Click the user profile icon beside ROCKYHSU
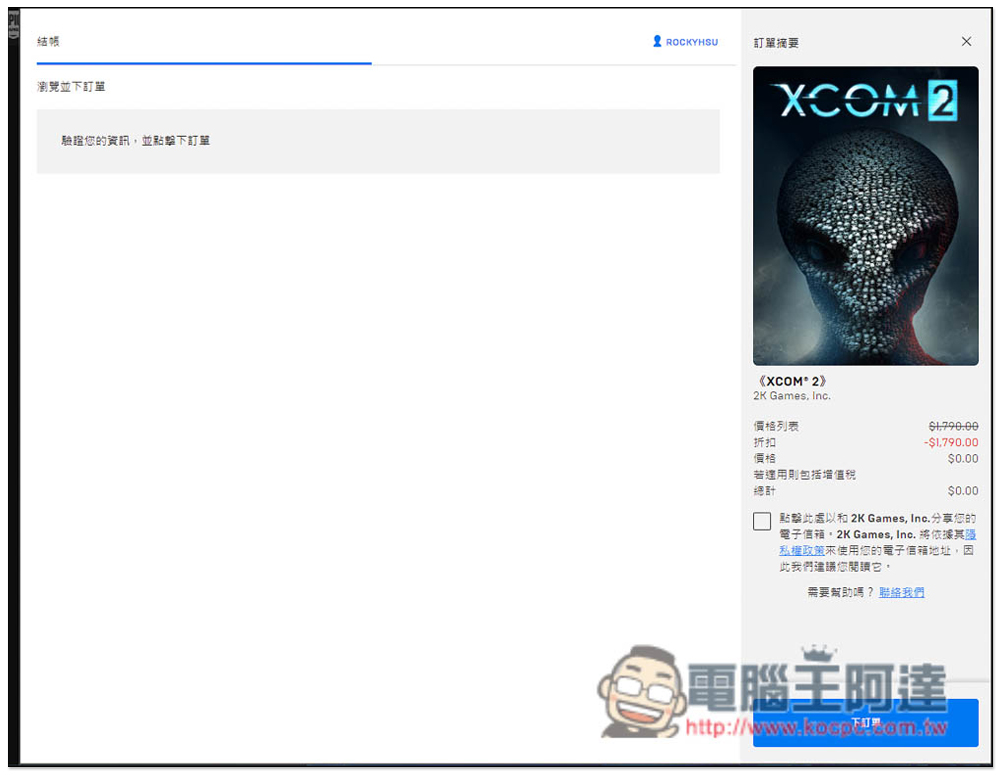 (657, 41)
